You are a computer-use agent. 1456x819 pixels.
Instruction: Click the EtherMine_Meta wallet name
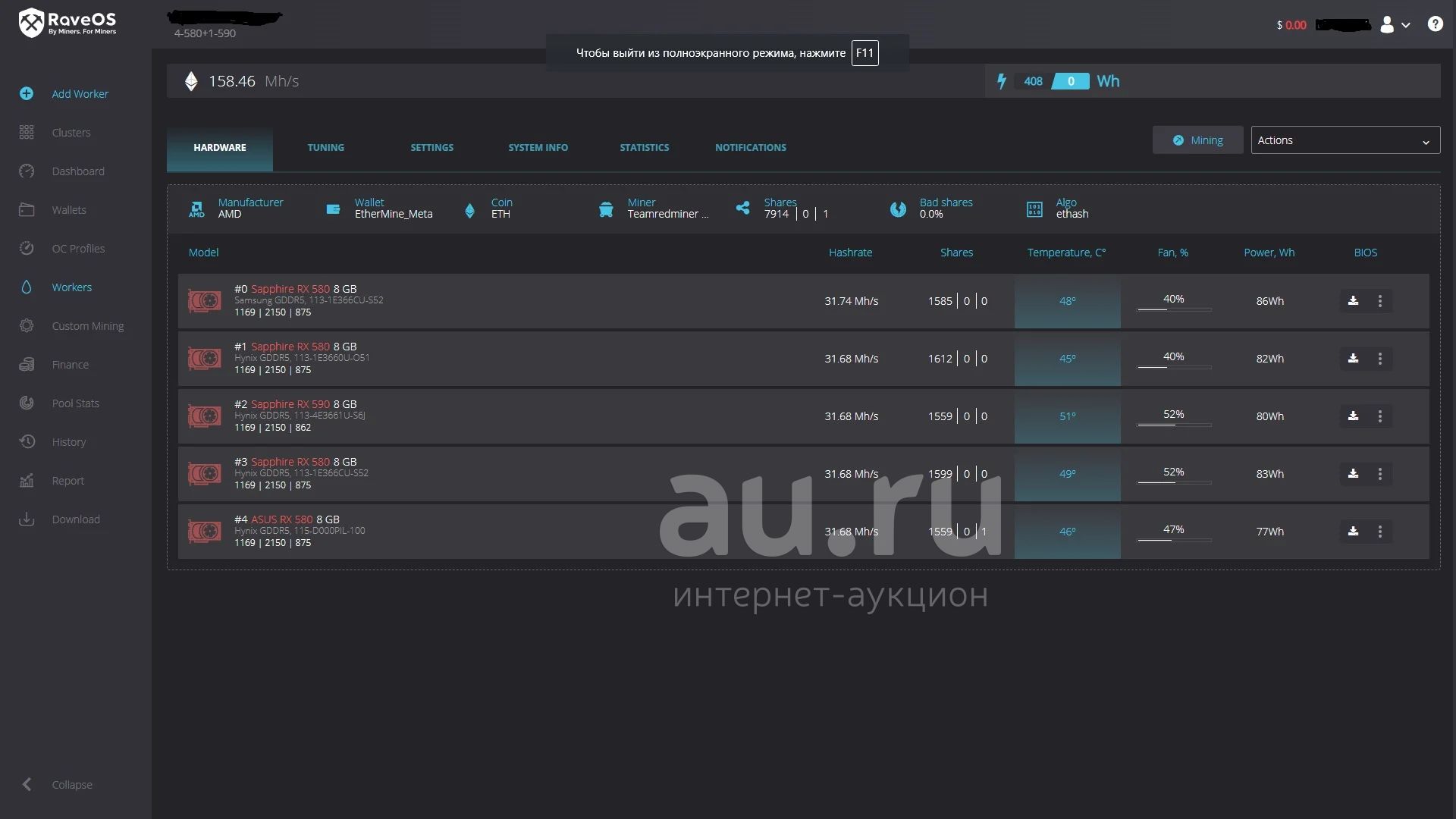click(x=394, y=214)
